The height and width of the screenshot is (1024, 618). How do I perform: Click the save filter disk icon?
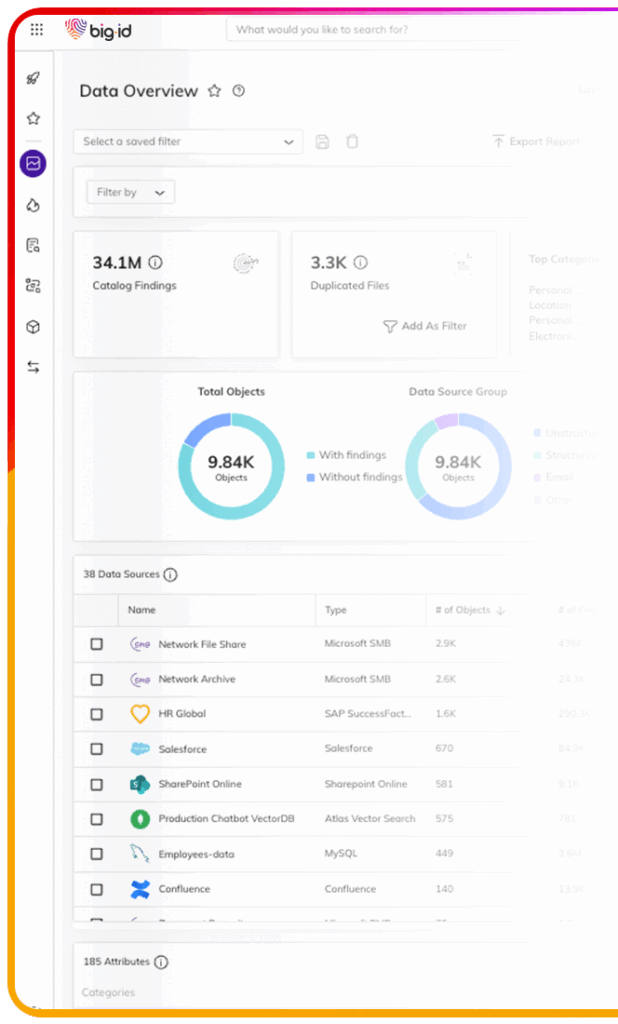(322, 142)
